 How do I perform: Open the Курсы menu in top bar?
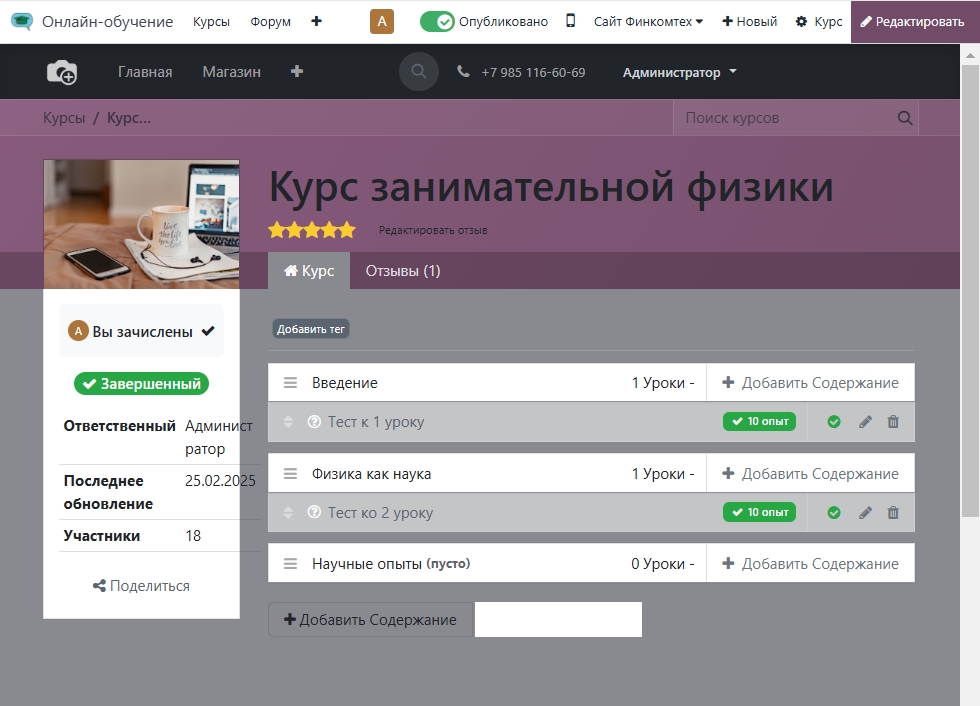(x=211, y=21)
